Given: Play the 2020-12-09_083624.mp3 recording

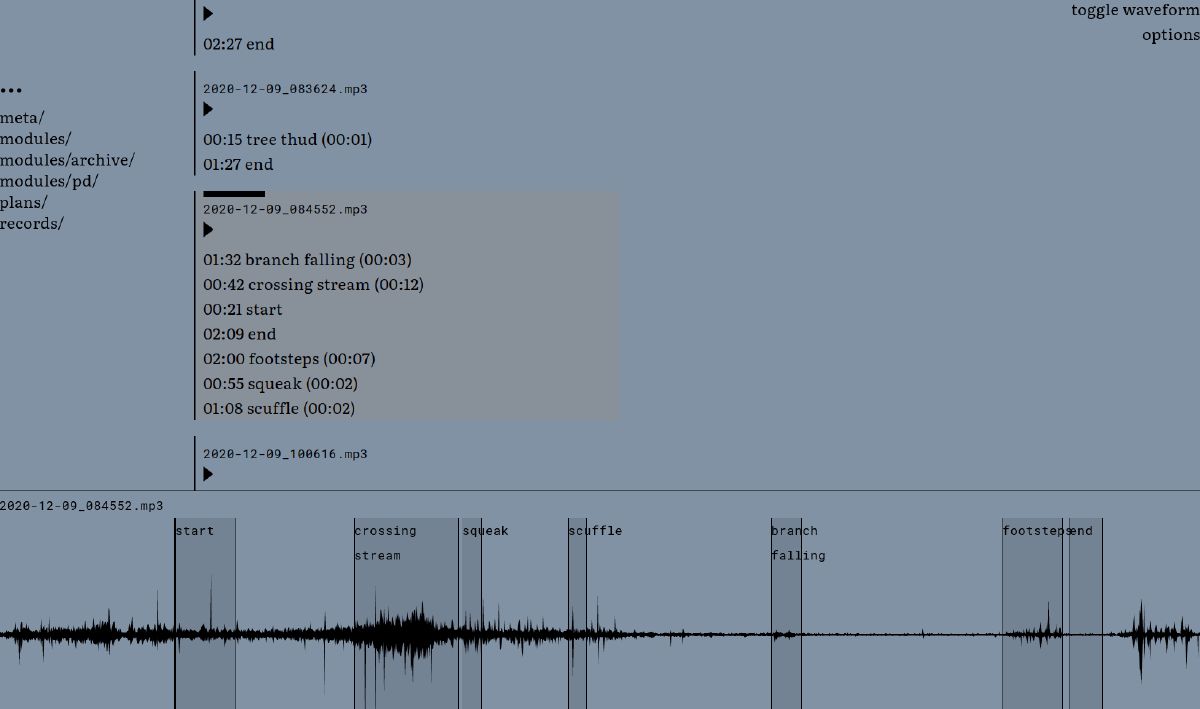Looking at the screenshot, I should [208, 110].
